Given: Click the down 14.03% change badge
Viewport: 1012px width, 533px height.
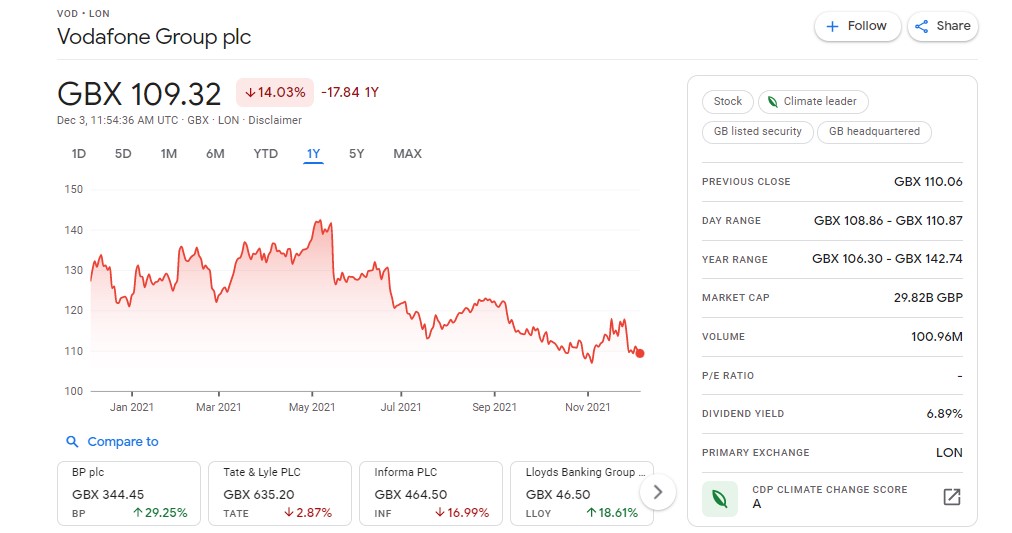Looking at the screenshot, I should tap(275, 92).
